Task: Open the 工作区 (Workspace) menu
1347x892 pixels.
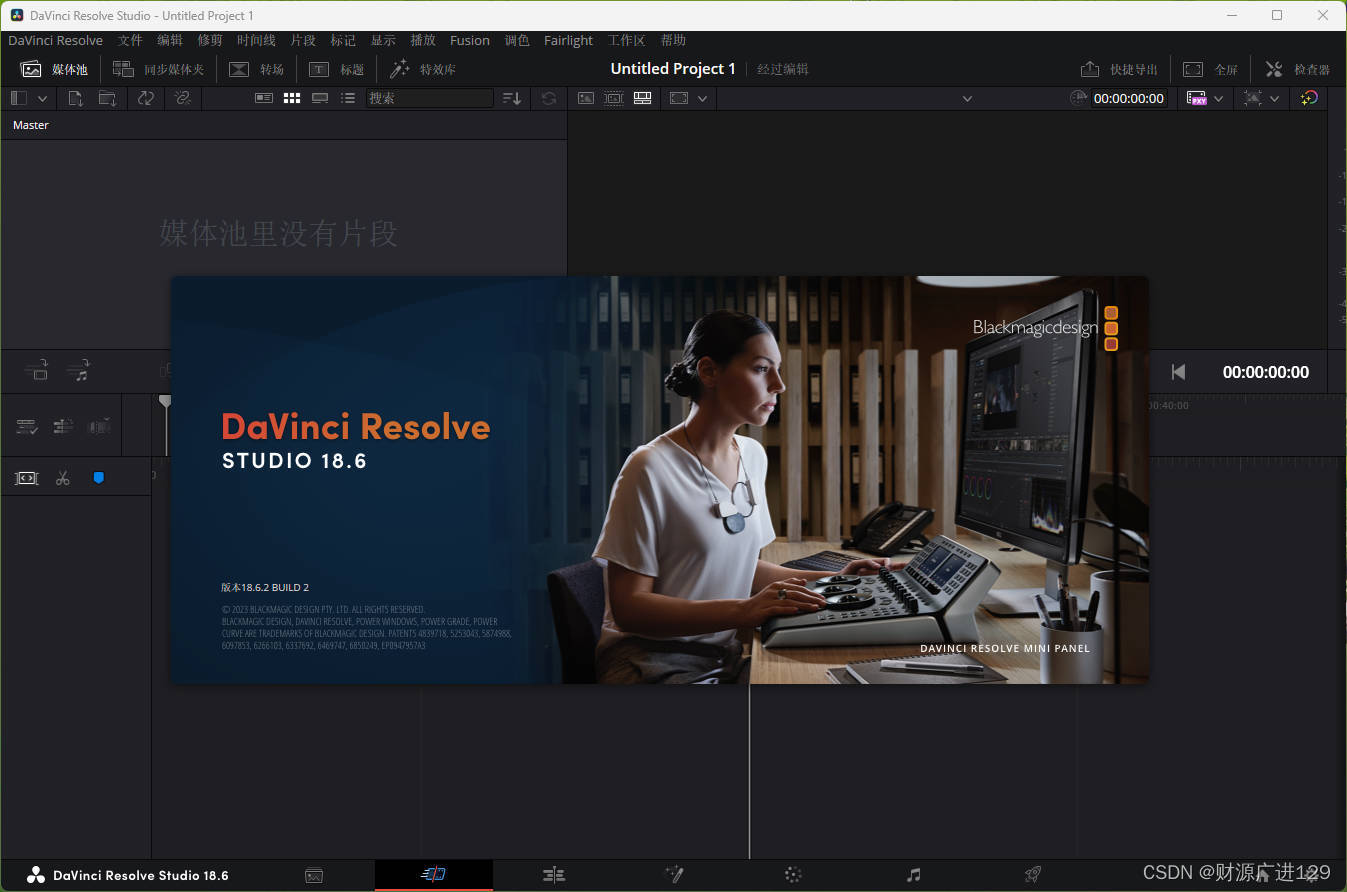Action: (627, 40)
